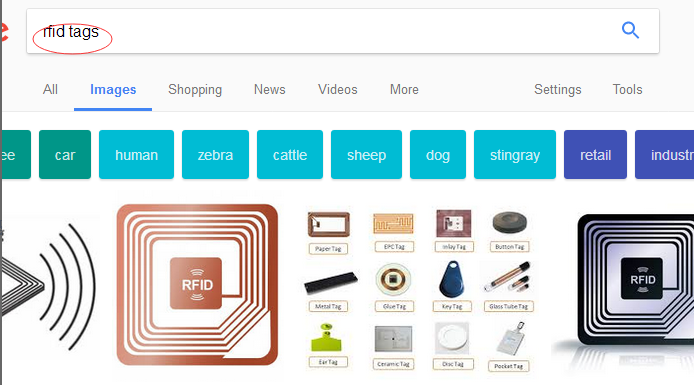
Task: Click the blue search magnifier icon
Action: click(x=630, y=31)
